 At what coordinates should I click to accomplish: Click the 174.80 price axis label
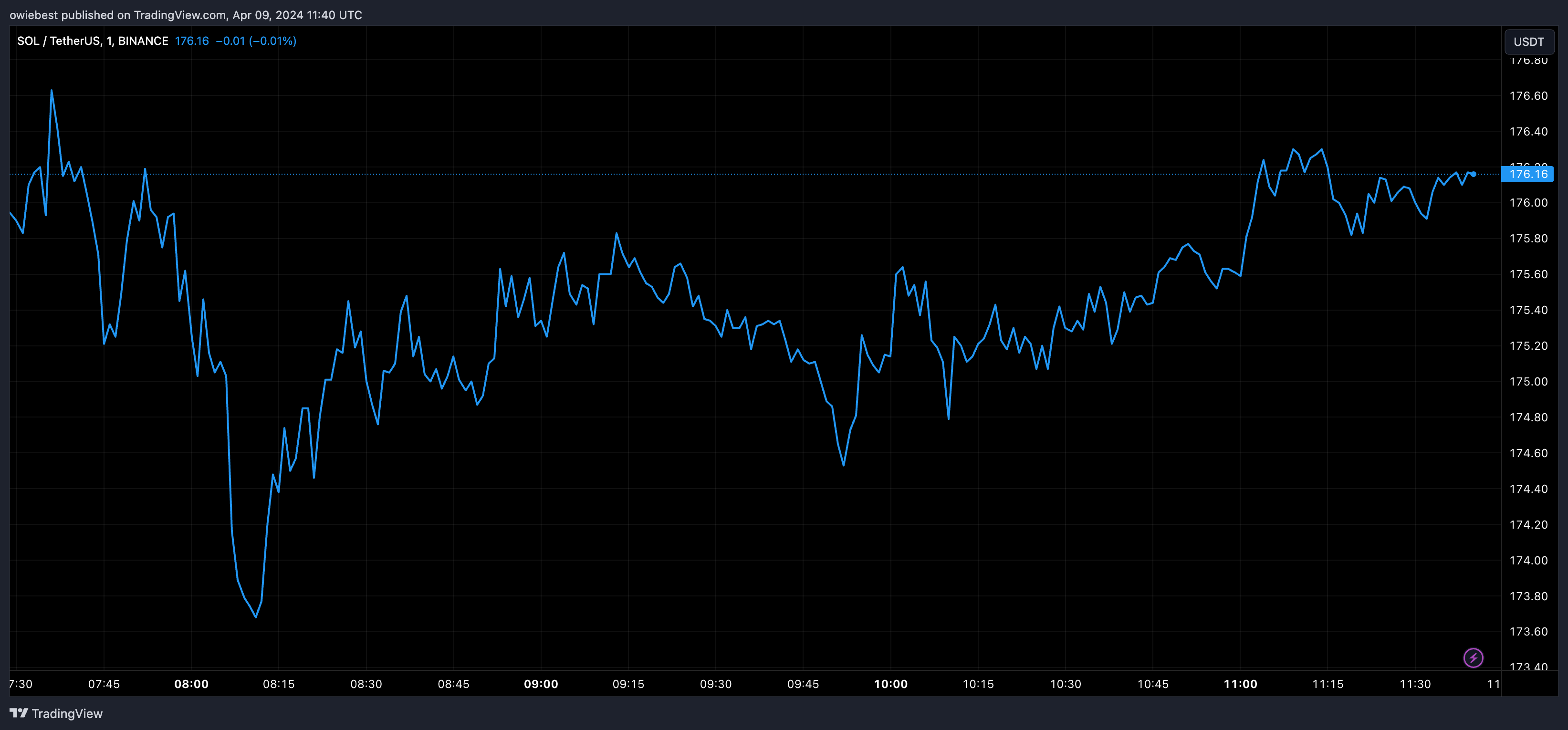click(1528, 417)
